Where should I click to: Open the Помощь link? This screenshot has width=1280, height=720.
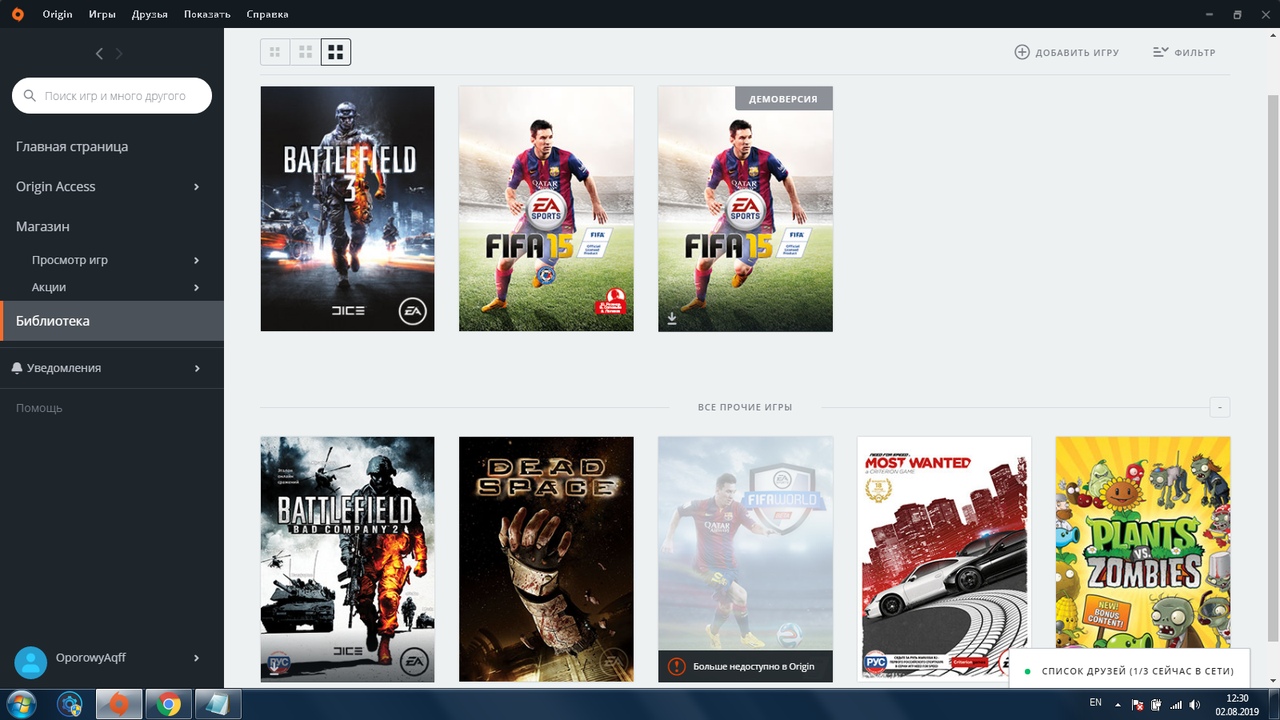39,408
